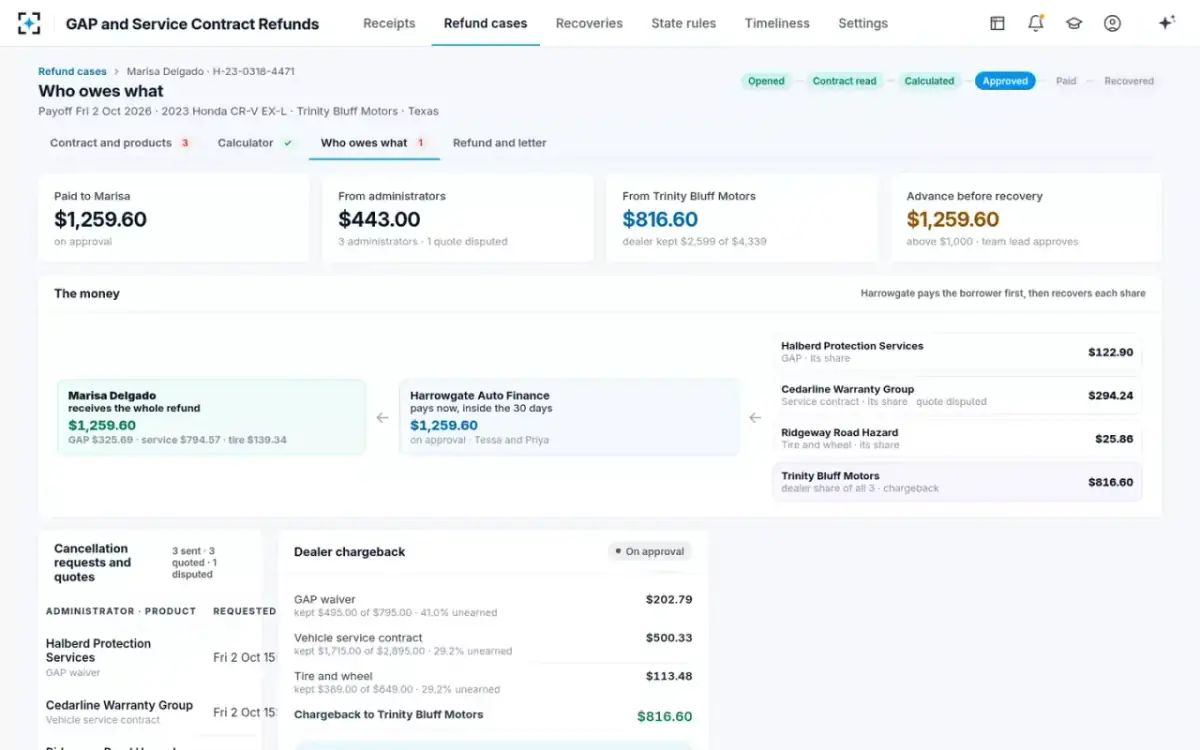
Task: Click the Marisa Delgado breadcrumb text
Action: click(x=210, y=72)
